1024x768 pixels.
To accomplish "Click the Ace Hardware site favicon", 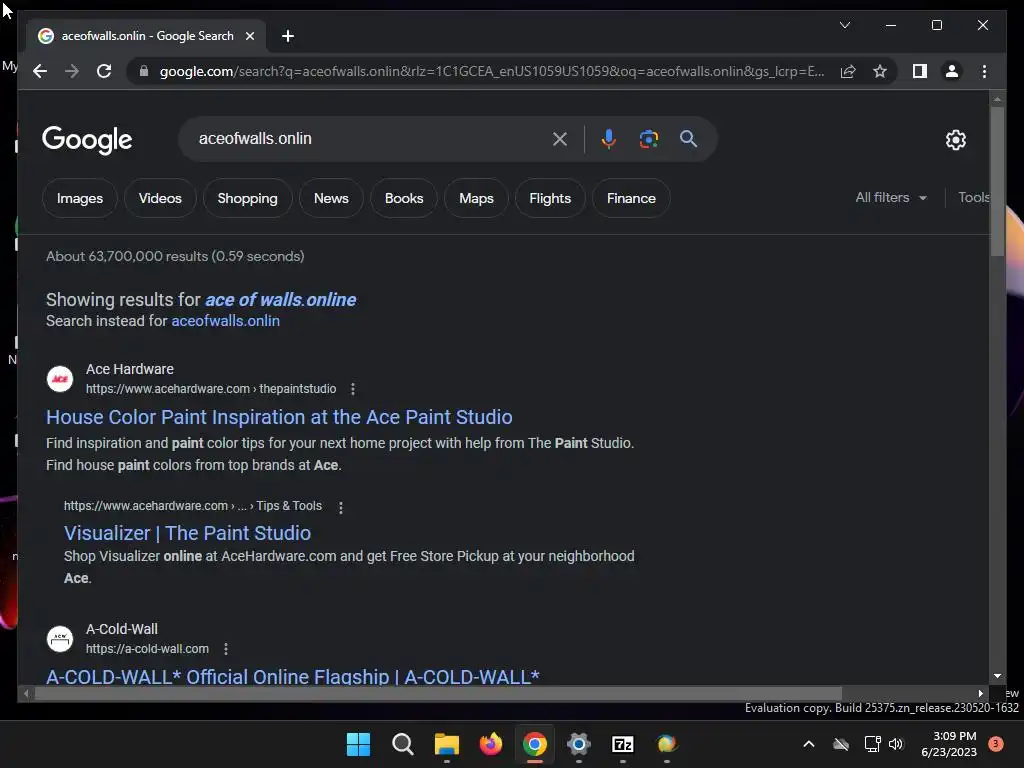I will [x=60, y=379].
